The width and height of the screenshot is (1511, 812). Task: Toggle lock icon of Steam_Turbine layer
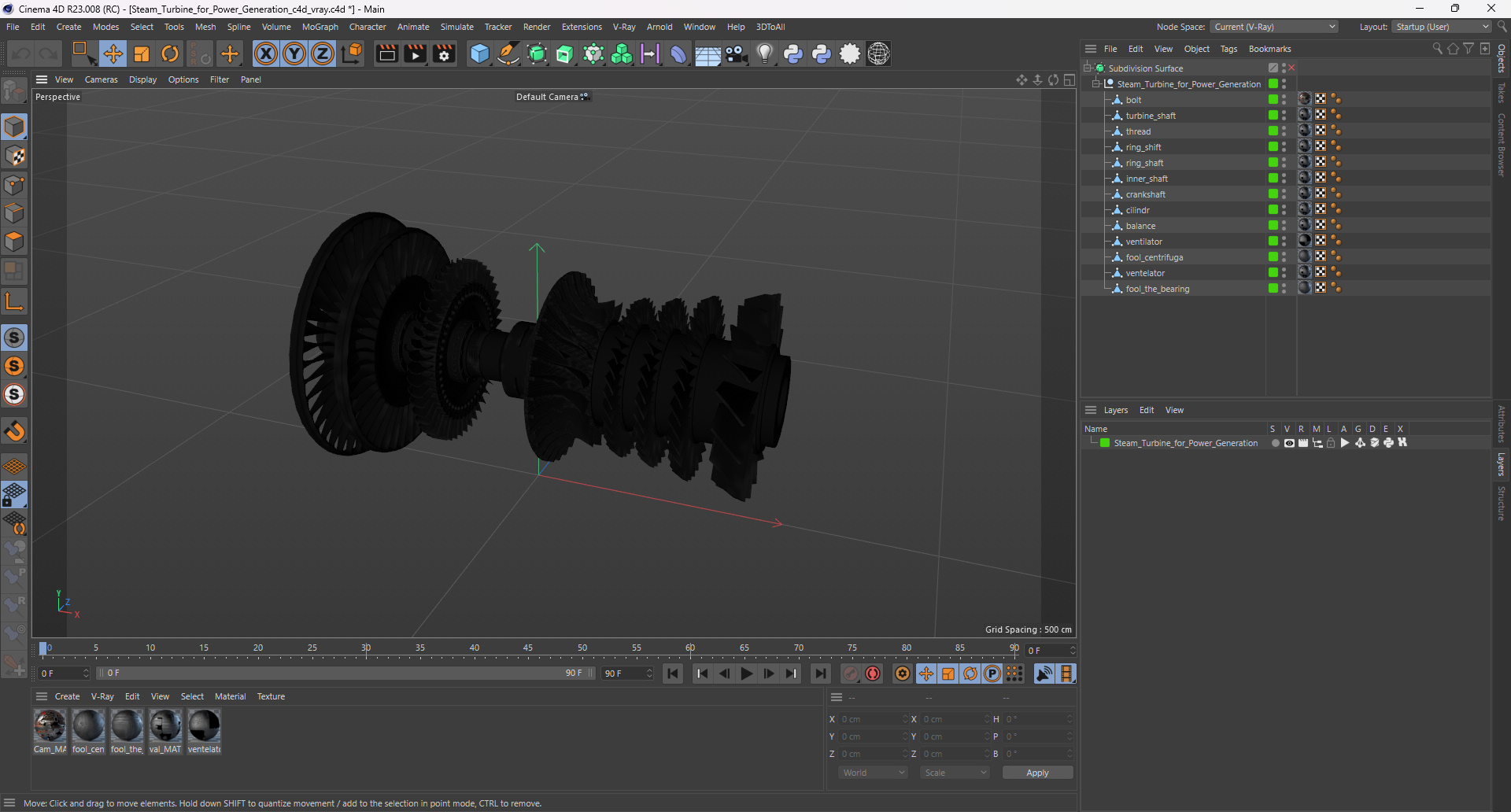(1331, 443)
